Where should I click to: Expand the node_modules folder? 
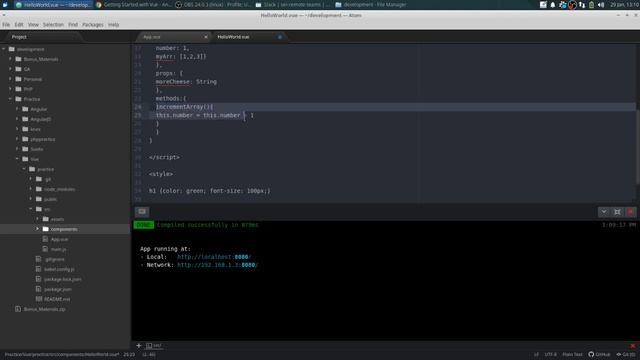(31, 189)
